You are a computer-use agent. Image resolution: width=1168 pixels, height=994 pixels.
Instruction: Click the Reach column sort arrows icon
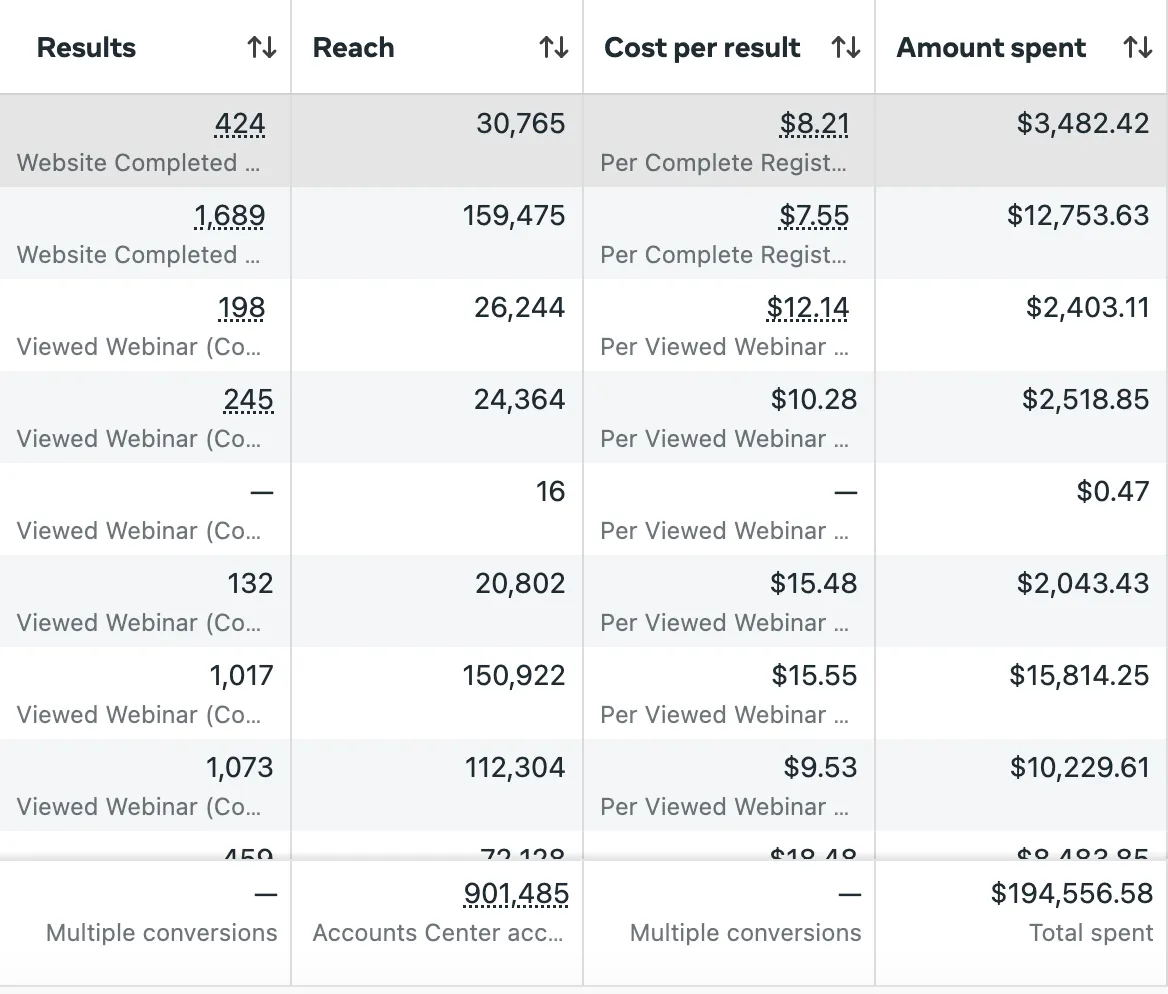554,47
